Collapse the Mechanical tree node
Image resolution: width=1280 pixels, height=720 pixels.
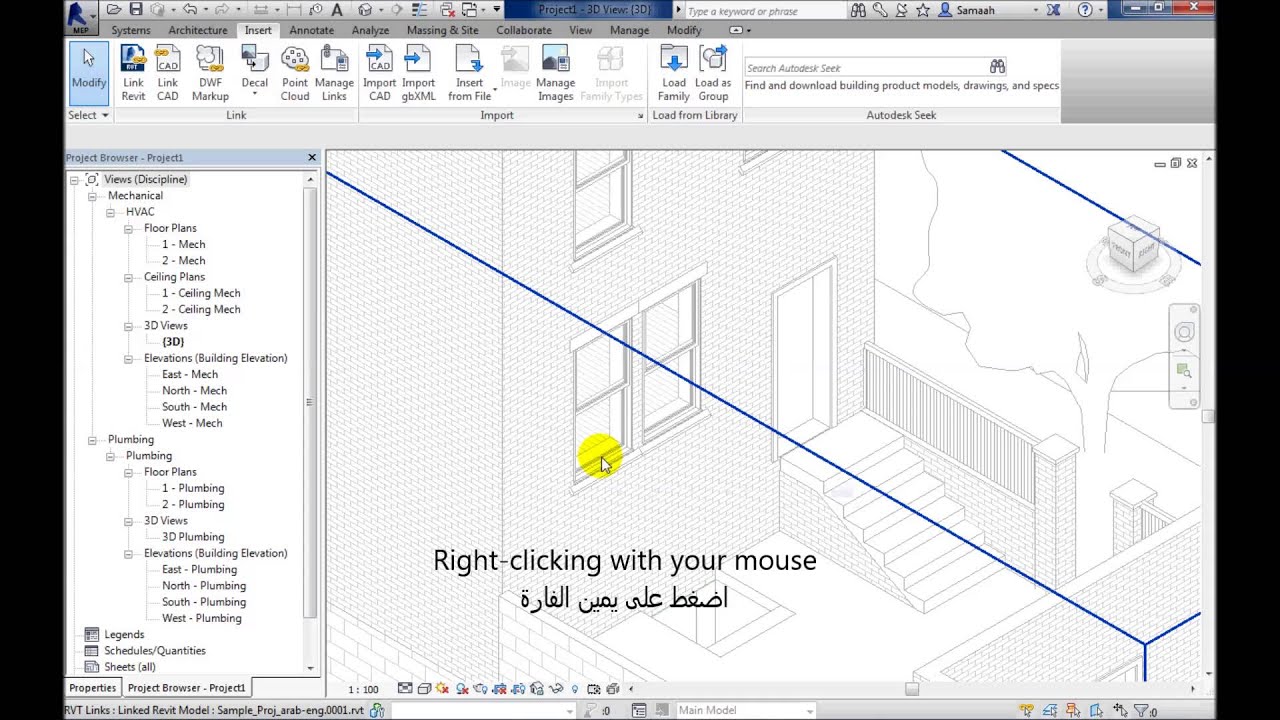pos(92,196)
